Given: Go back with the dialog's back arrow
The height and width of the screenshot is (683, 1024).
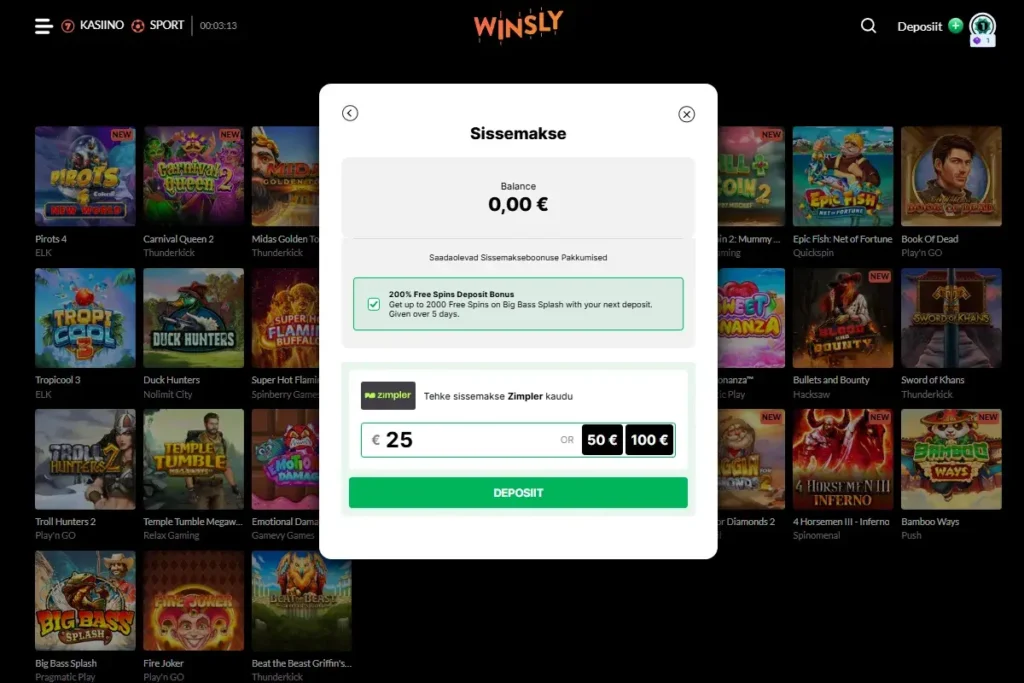Looking at the screenshot, I should [350, 113].
